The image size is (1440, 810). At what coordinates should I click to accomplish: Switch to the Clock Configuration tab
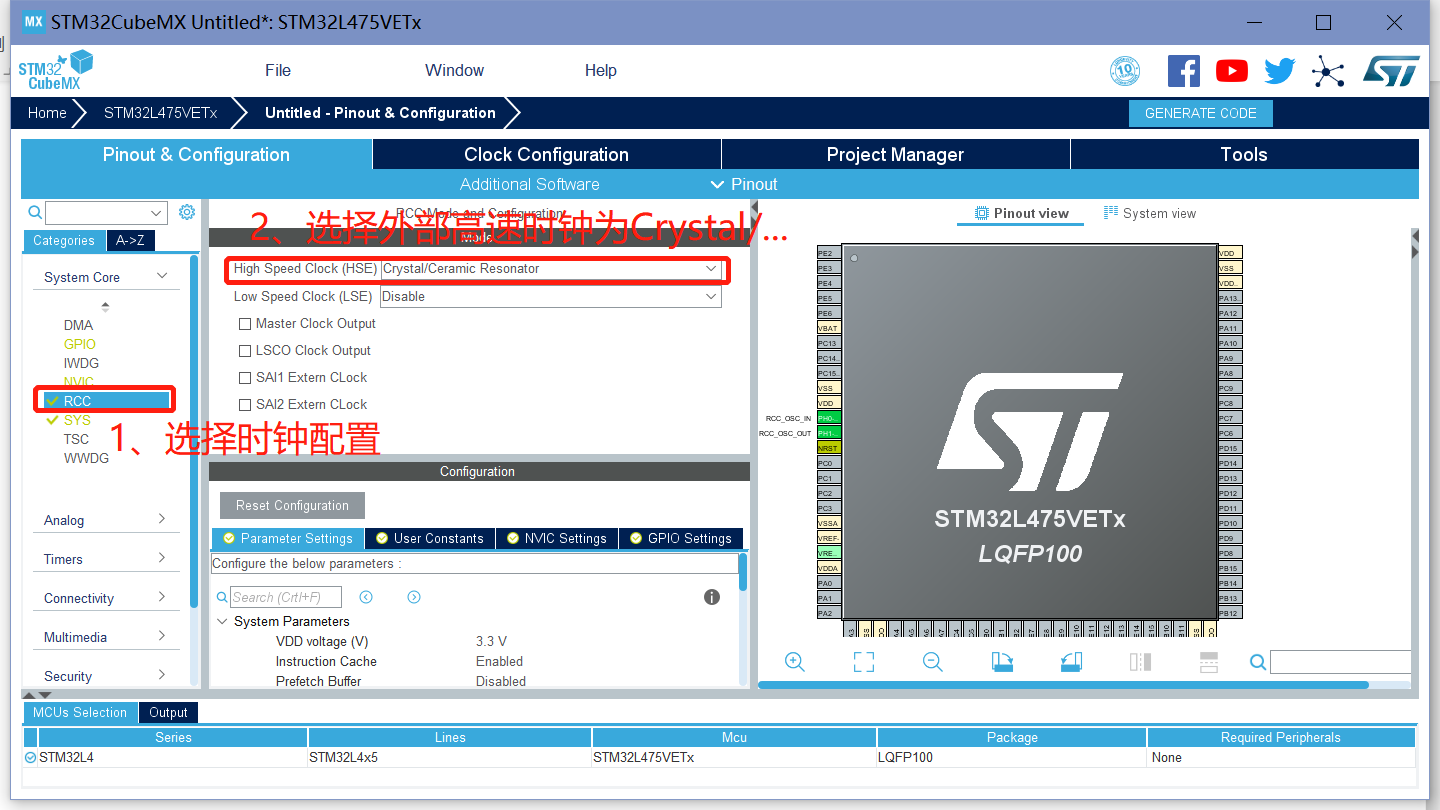(546, 154)
